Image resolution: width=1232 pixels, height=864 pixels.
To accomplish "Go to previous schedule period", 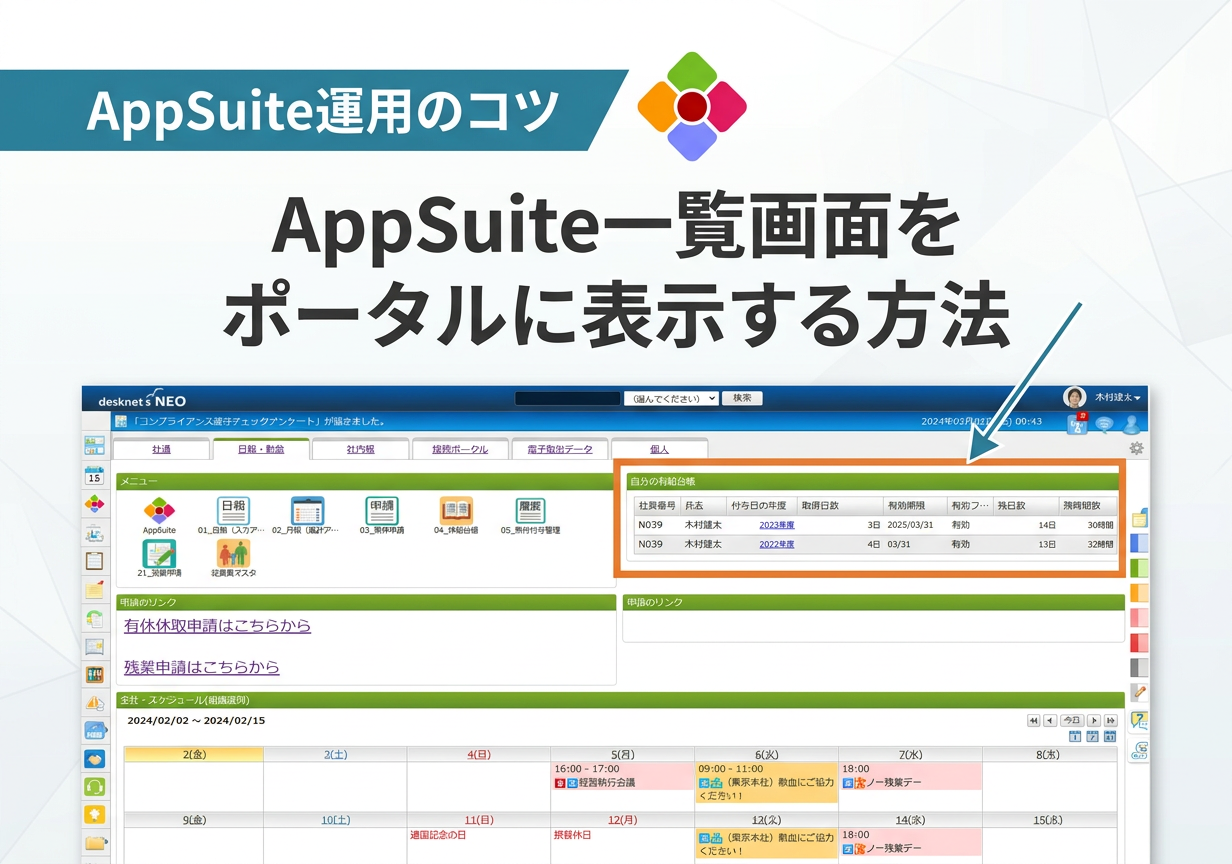I will [1050, 720].
